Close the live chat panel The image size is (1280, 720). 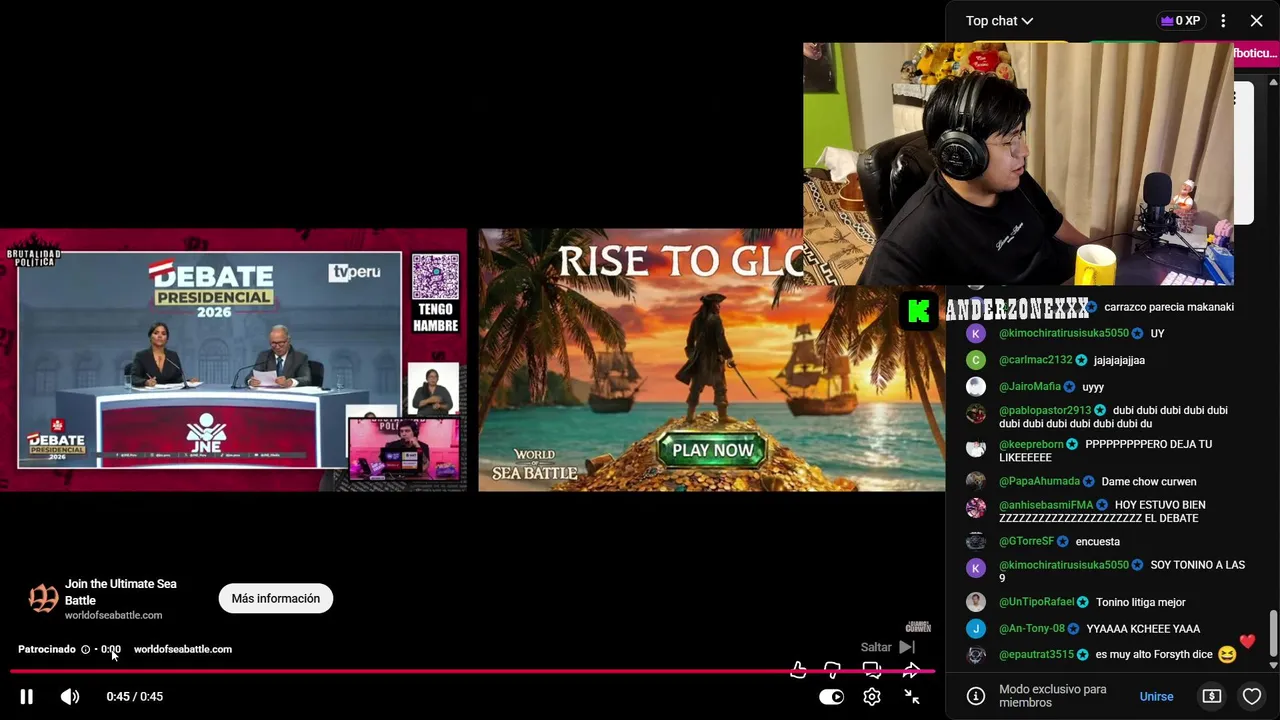pyautogui.click(x=1256, y=20)
